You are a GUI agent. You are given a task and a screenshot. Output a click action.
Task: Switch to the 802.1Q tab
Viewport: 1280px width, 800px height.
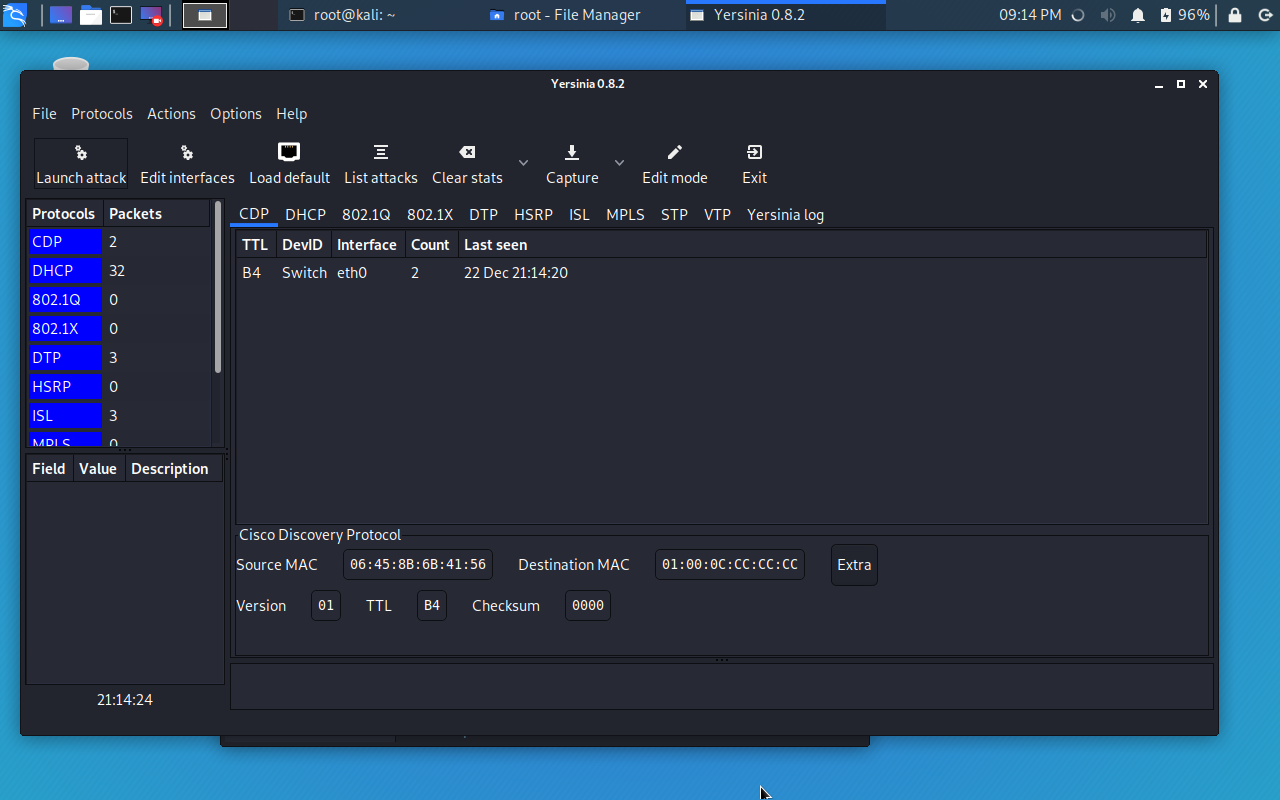[366, 215]
